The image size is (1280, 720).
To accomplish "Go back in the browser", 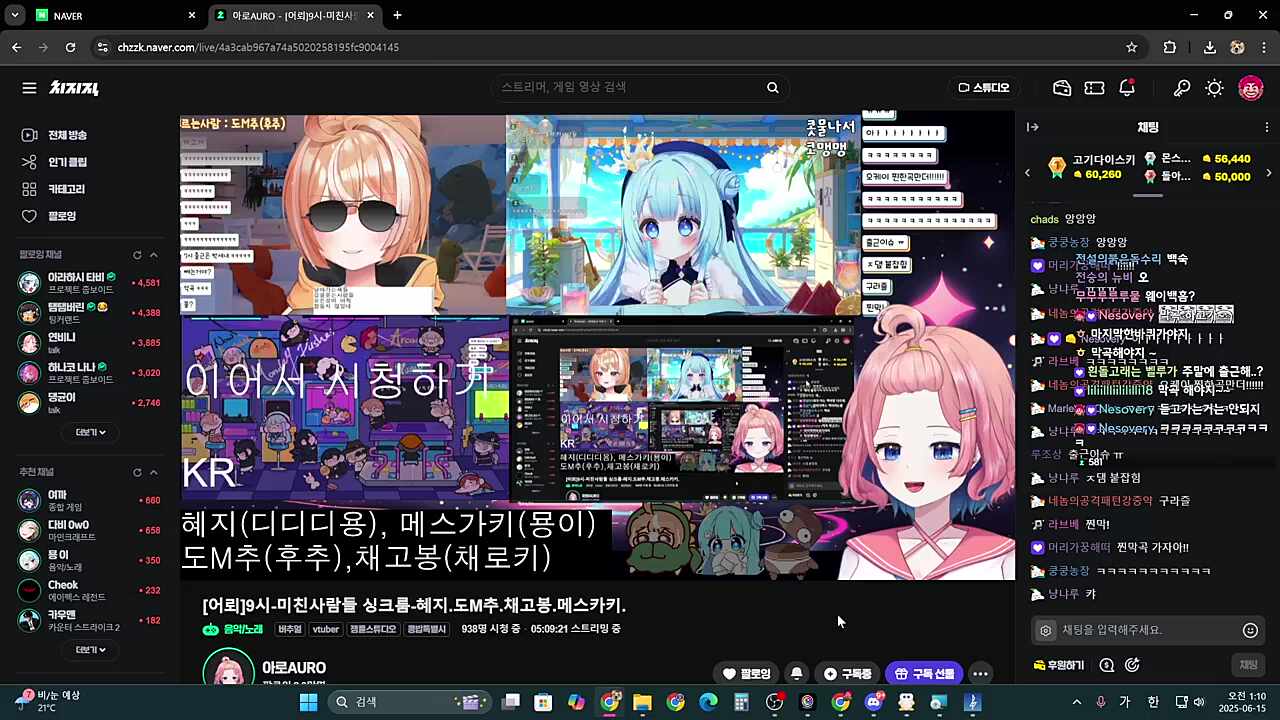I will click(16, 47).
